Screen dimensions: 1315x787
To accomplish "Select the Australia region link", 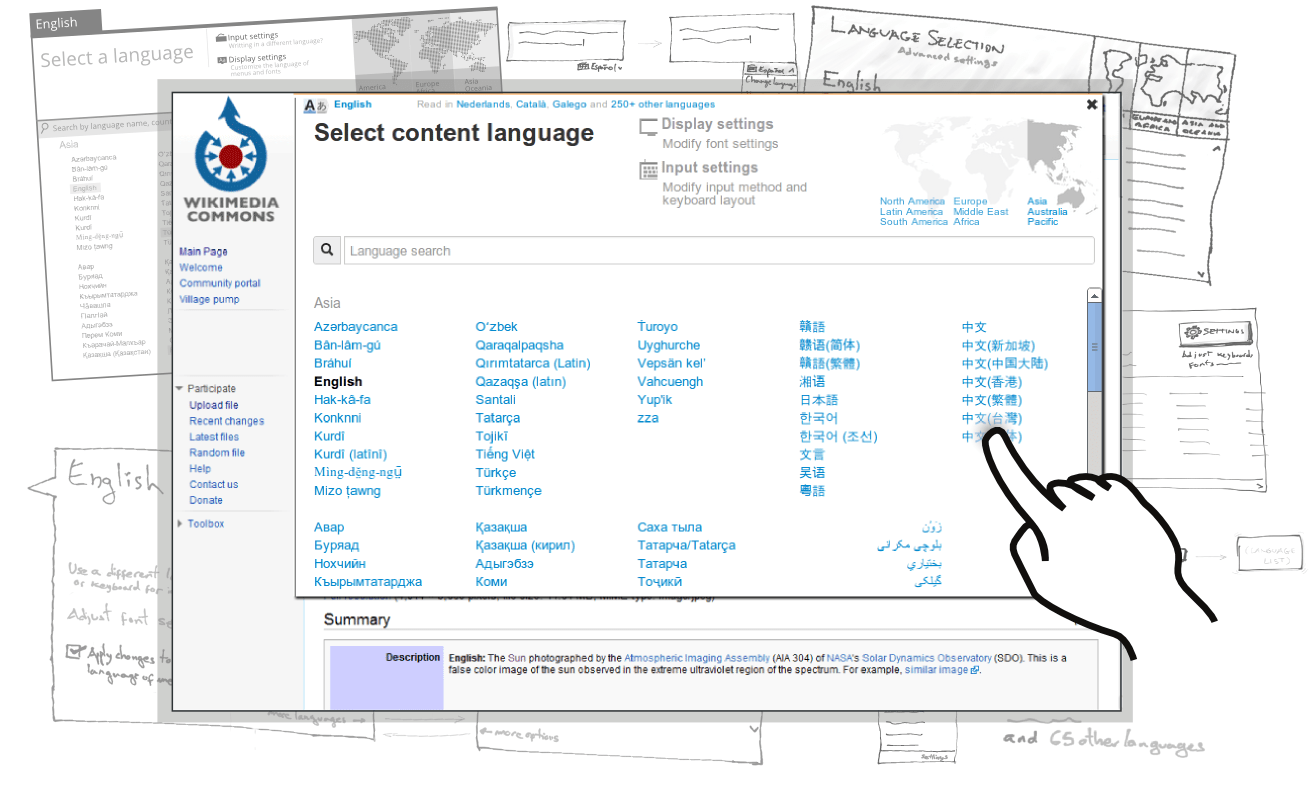I will tap(1047, 211).
